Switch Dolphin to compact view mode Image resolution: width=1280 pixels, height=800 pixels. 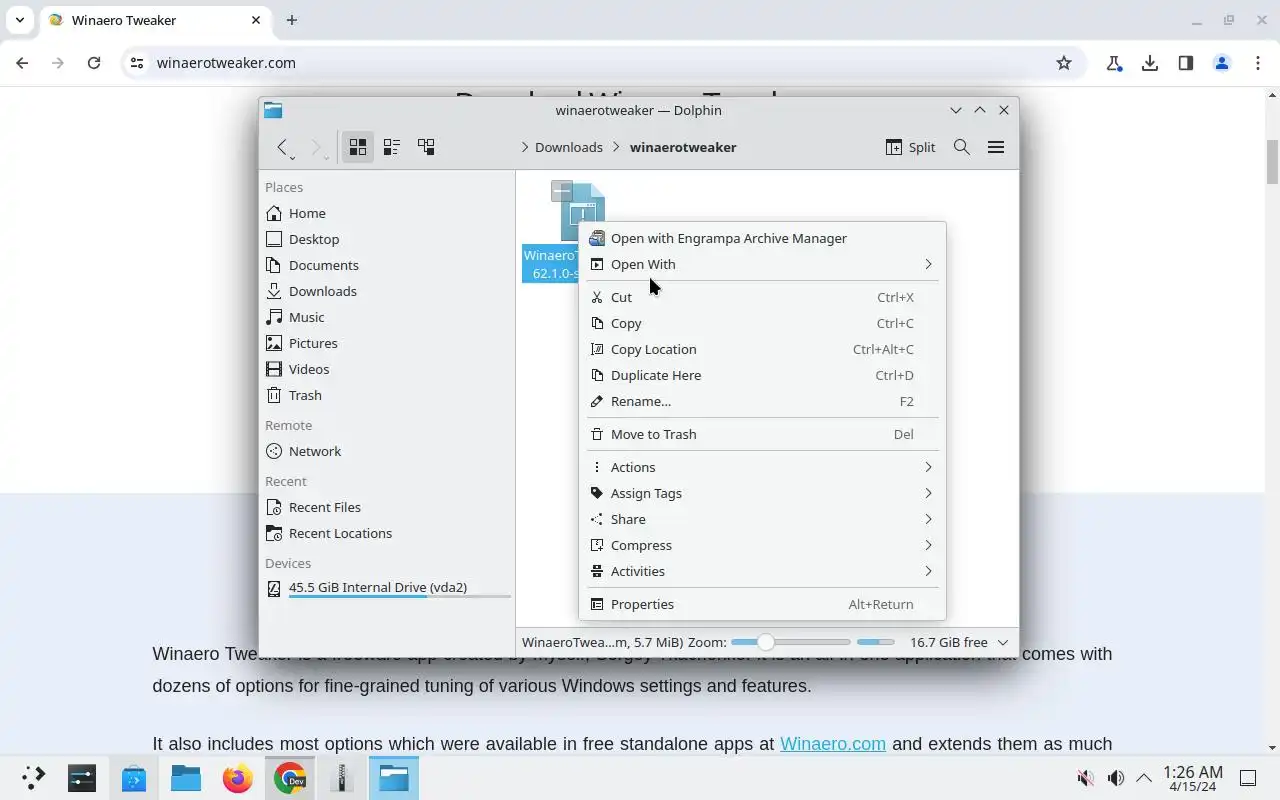392,147
